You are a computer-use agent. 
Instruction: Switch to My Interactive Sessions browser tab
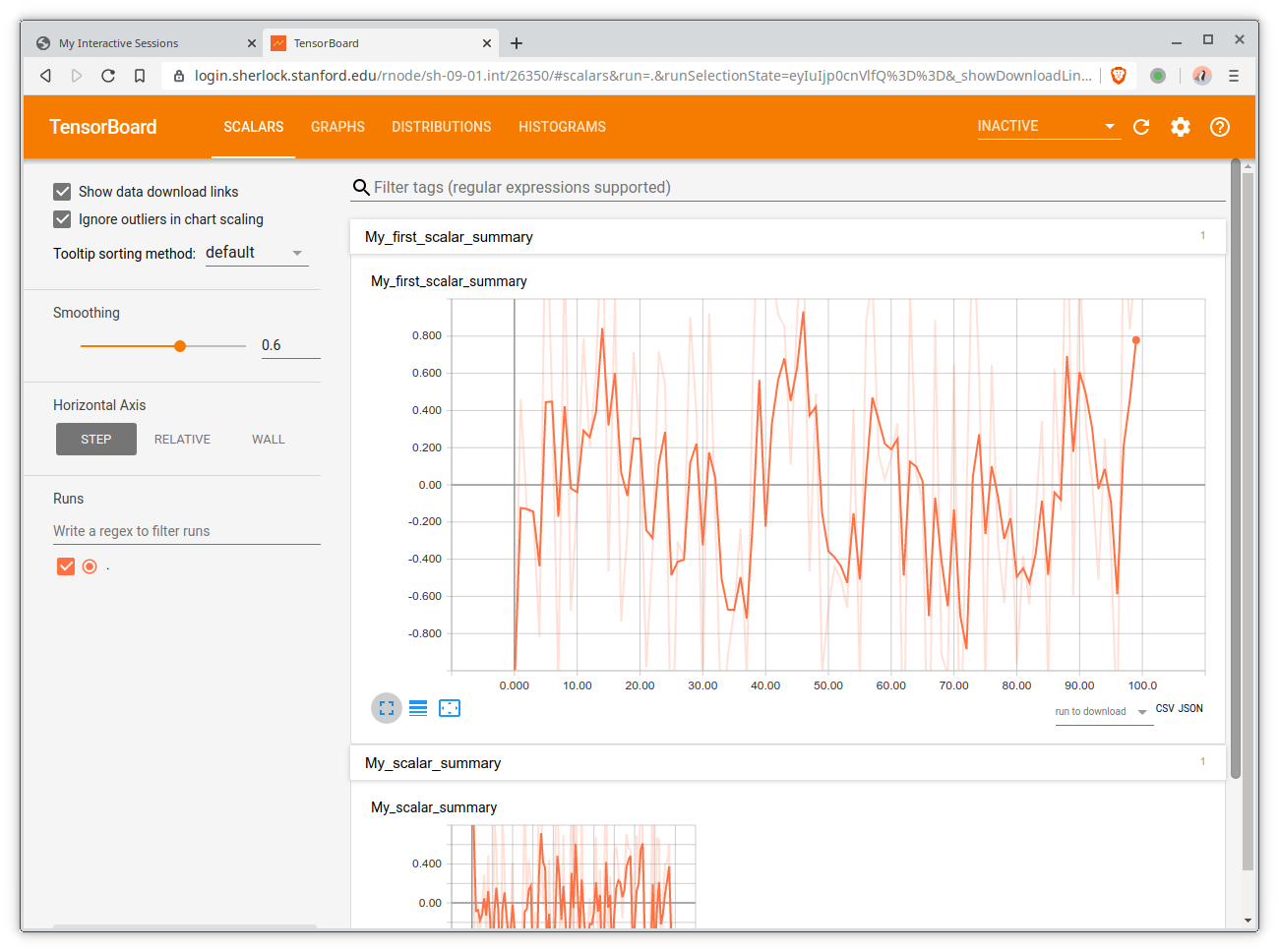coord(143,43)
